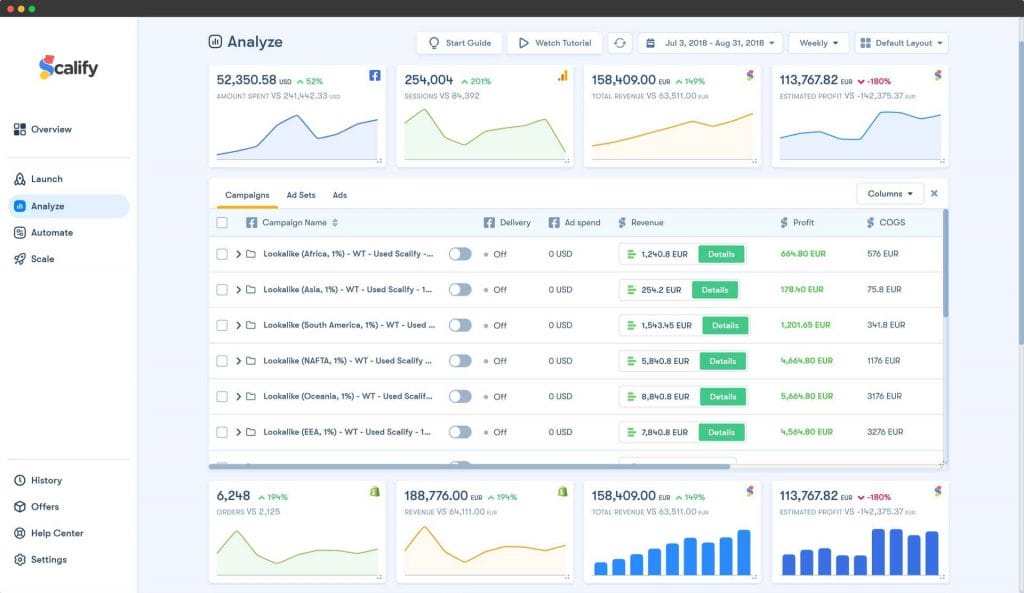The height and width of the screenshot is (593, 1024).
Task: Click the Facebook icon on Amount Spent card
Action: 374,76
